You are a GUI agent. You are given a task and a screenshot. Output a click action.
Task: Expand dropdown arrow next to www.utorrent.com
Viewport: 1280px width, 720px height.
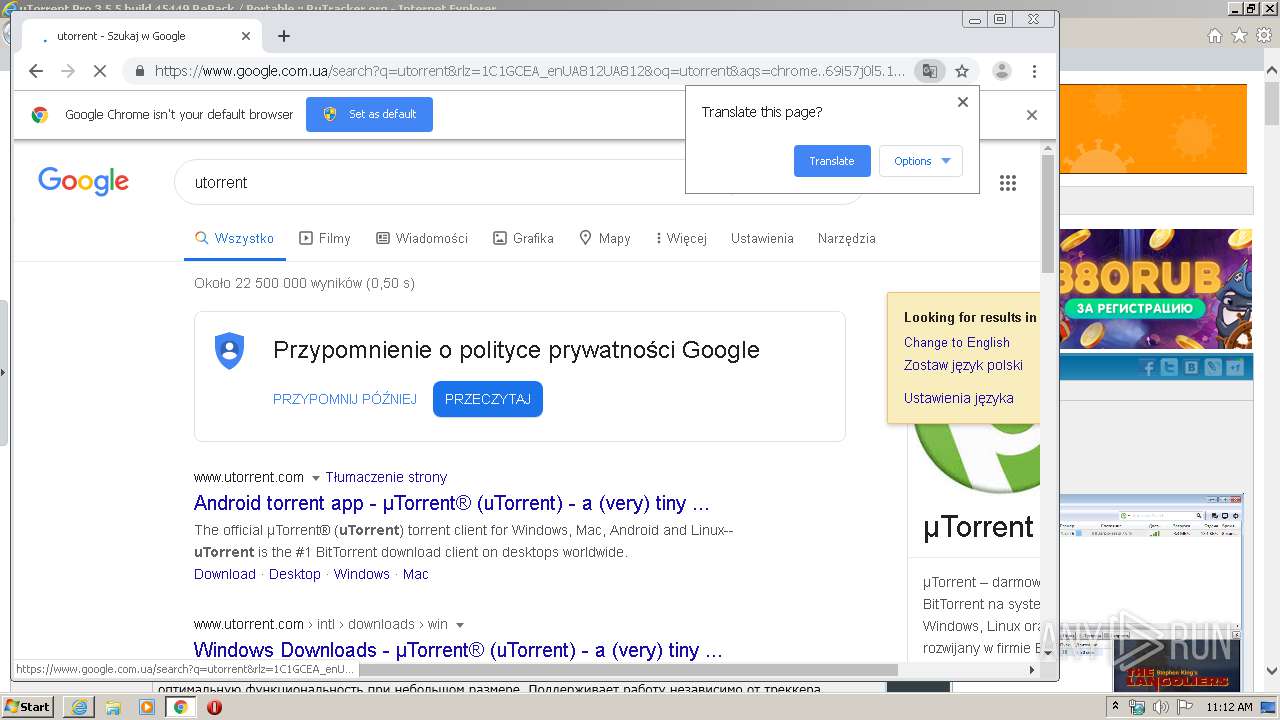pos(316,478)
